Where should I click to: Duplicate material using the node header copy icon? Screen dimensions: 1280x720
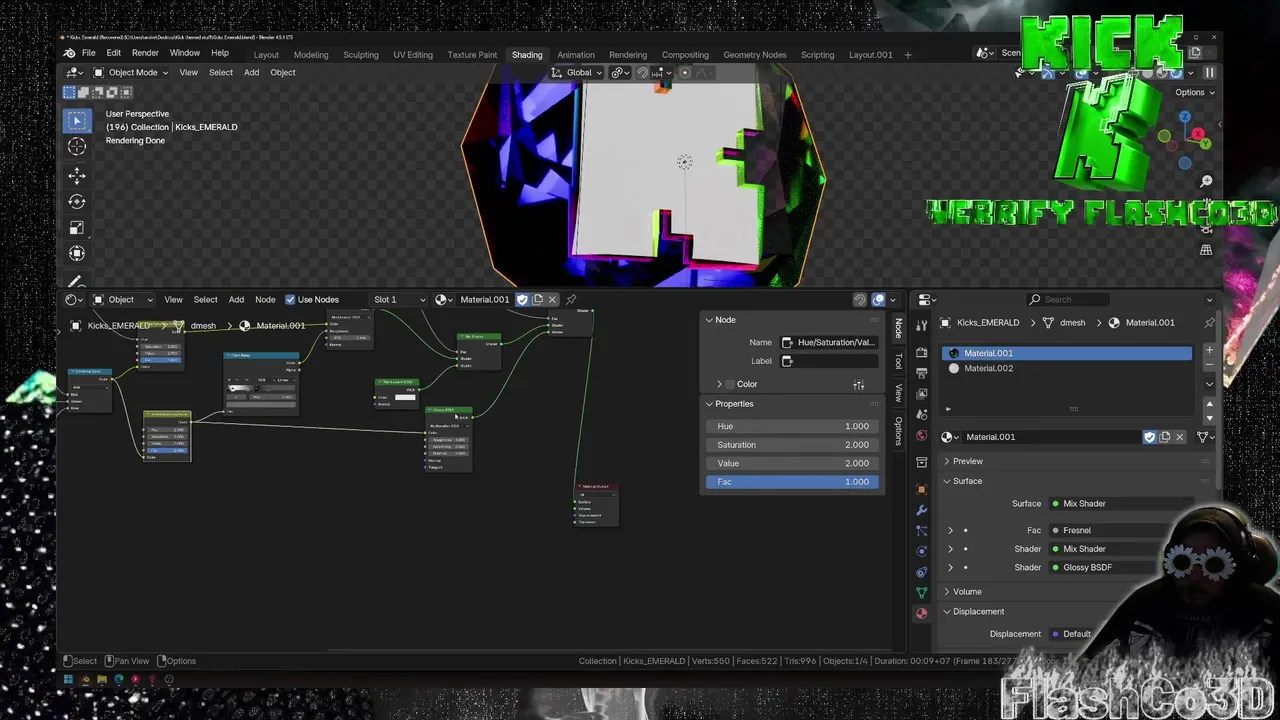coord(537,299)
